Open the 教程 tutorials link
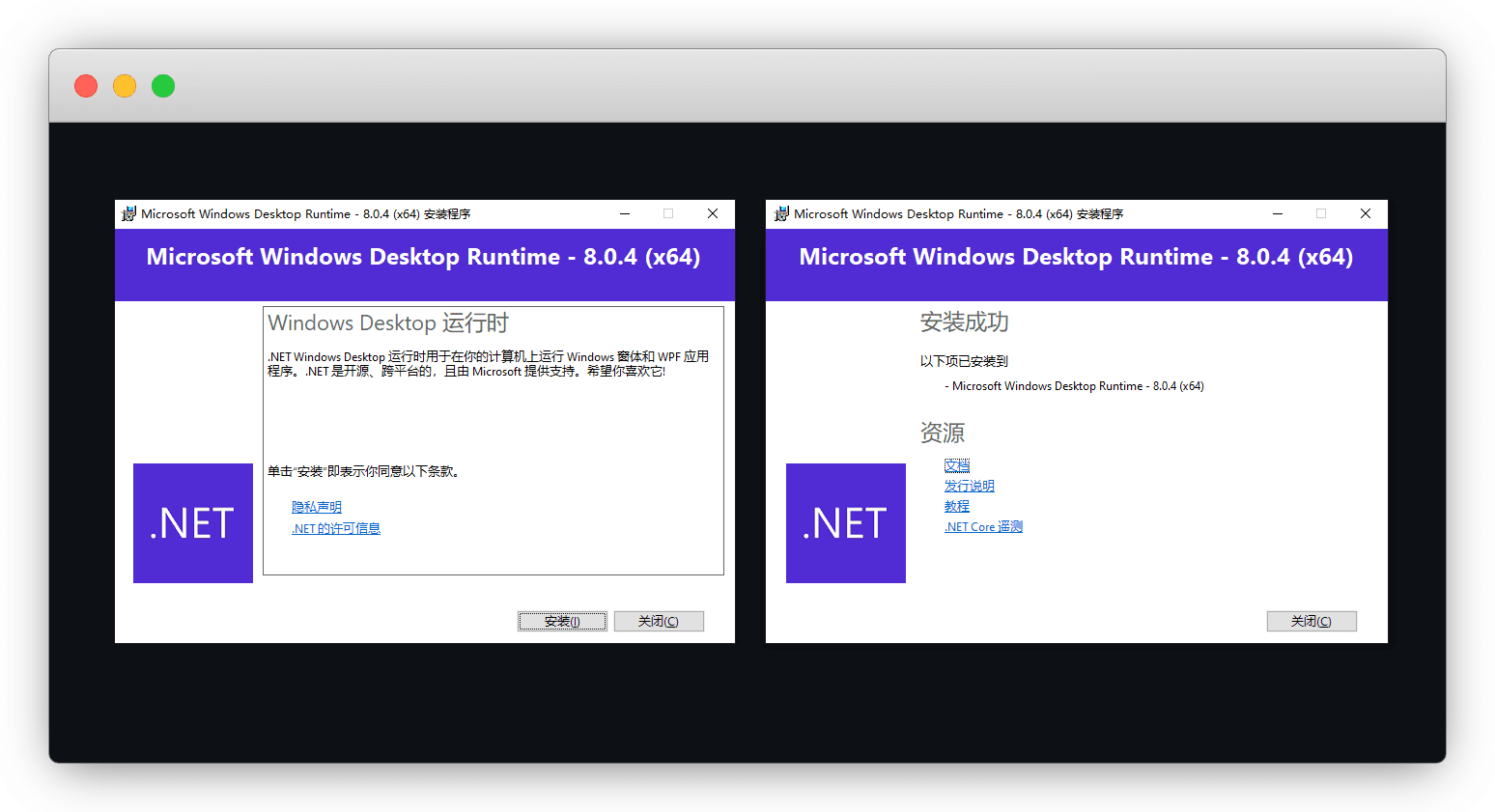Image resolution: width=1495 pixels, height=812 pixels. click(x=957, y=506)
